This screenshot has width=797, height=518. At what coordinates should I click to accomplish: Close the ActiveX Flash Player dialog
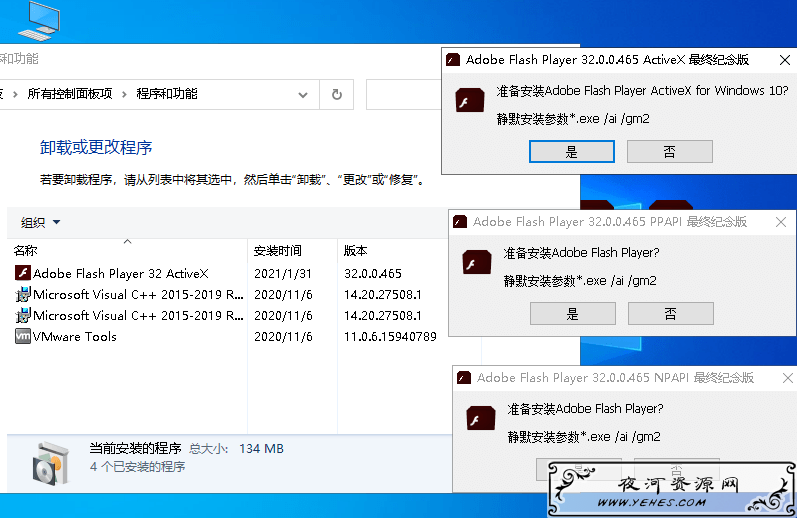pos(785,60)
